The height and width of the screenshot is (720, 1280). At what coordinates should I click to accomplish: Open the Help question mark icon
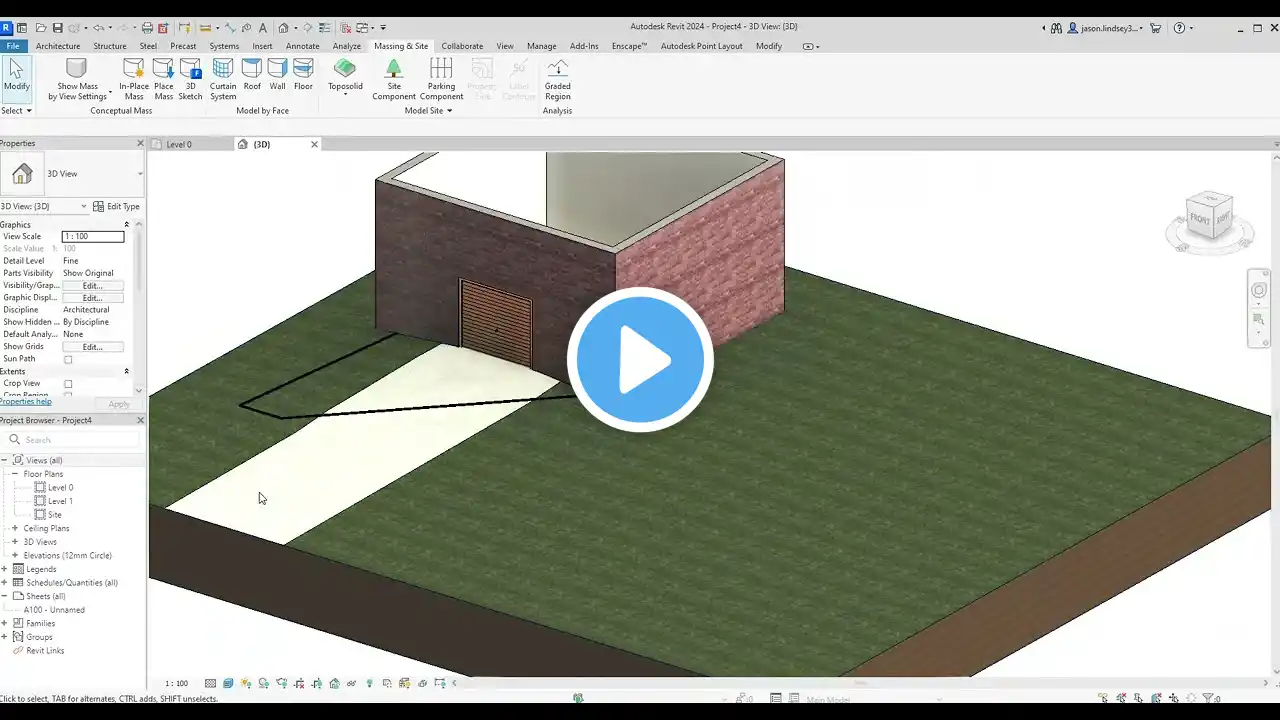[x=1179, y=28]
